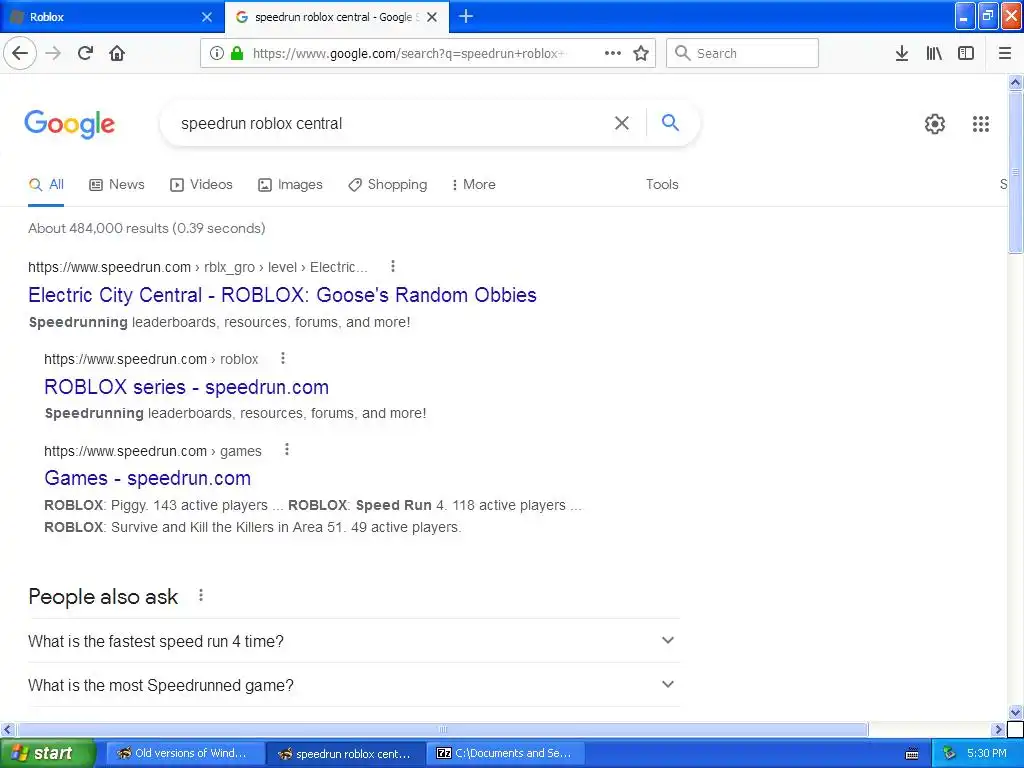Click the Firefox Search box
This screenshot has width=1024, height=768.
[x=742, y=53]
